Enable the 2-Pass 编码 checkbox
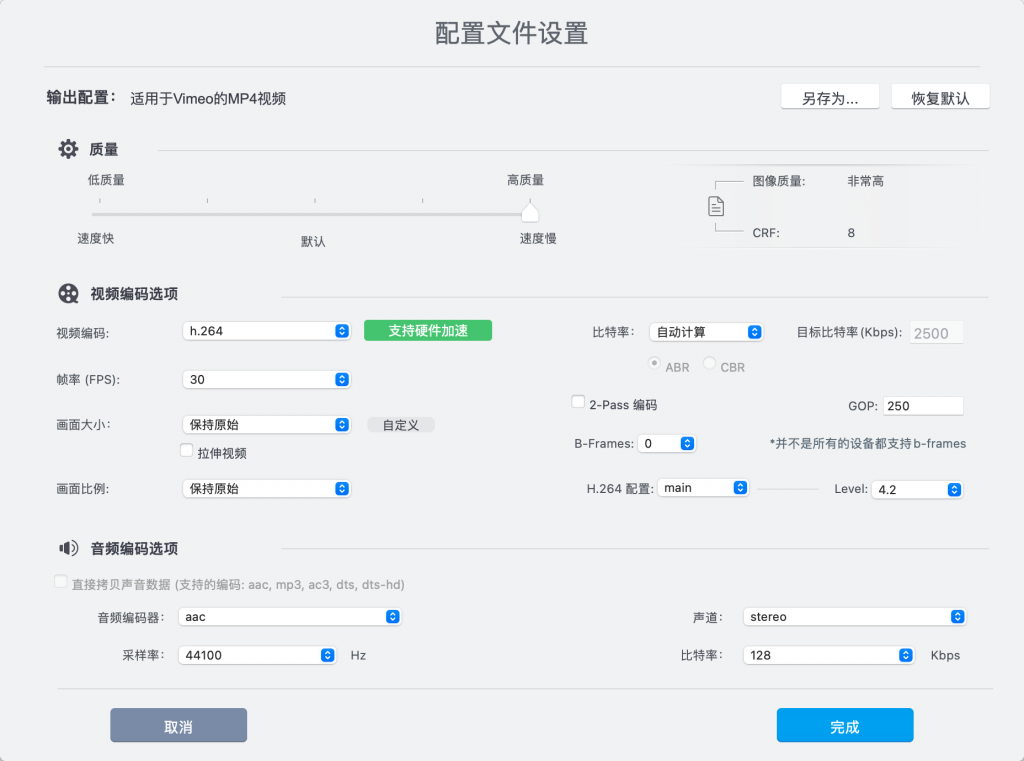This screenshot has height=761, width=1024. pyautogui.click(x=577, y=402)
